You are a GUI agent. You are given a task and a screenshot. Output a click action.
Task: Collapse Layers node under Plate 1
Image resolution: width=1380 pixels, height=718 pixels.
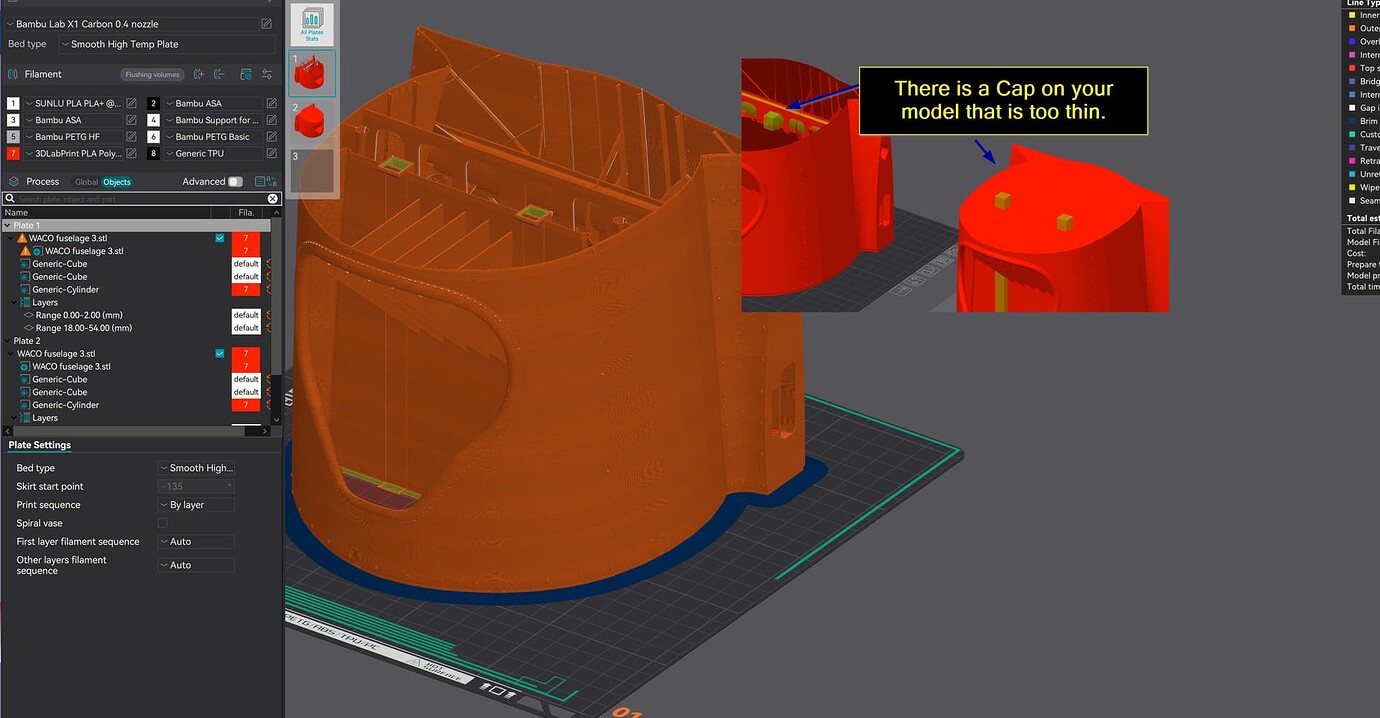[x=14, y=302]
